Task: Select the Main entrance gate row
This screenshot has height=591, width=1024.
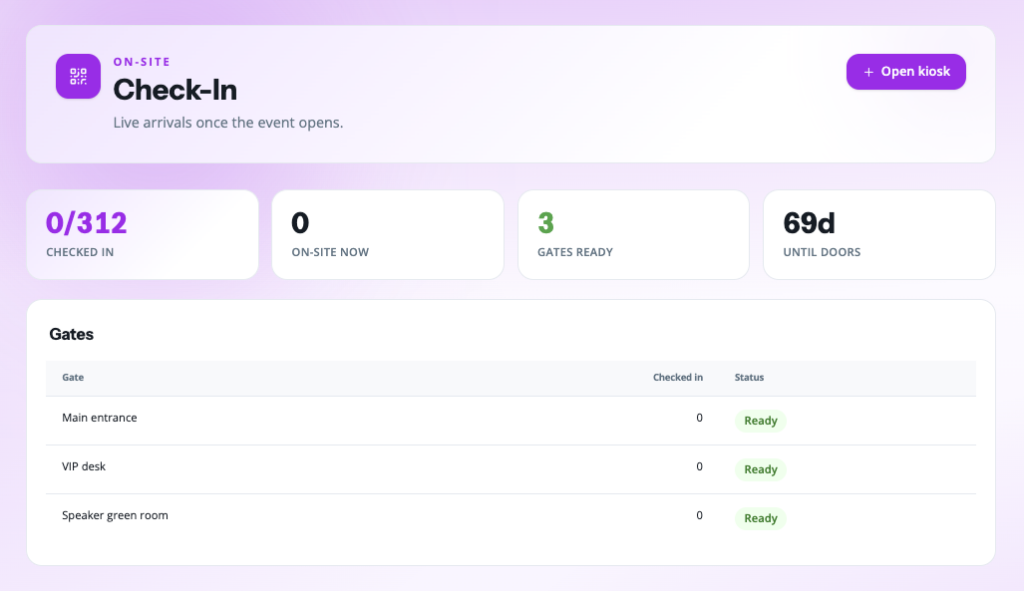Action: click(x=511, y=421)
